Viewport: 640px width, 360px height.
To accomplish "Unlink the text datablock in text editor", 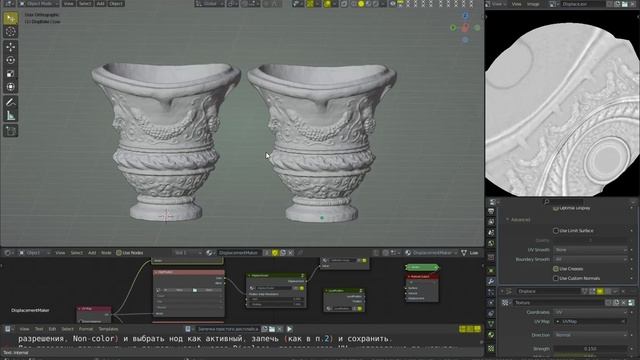I will coord(280,329).
